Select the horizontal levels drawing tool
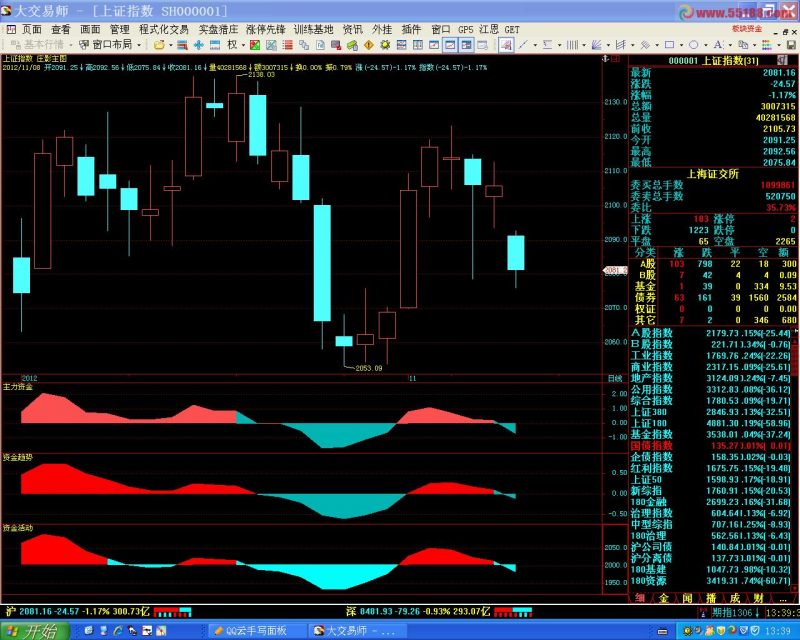 tap(547, 45)
